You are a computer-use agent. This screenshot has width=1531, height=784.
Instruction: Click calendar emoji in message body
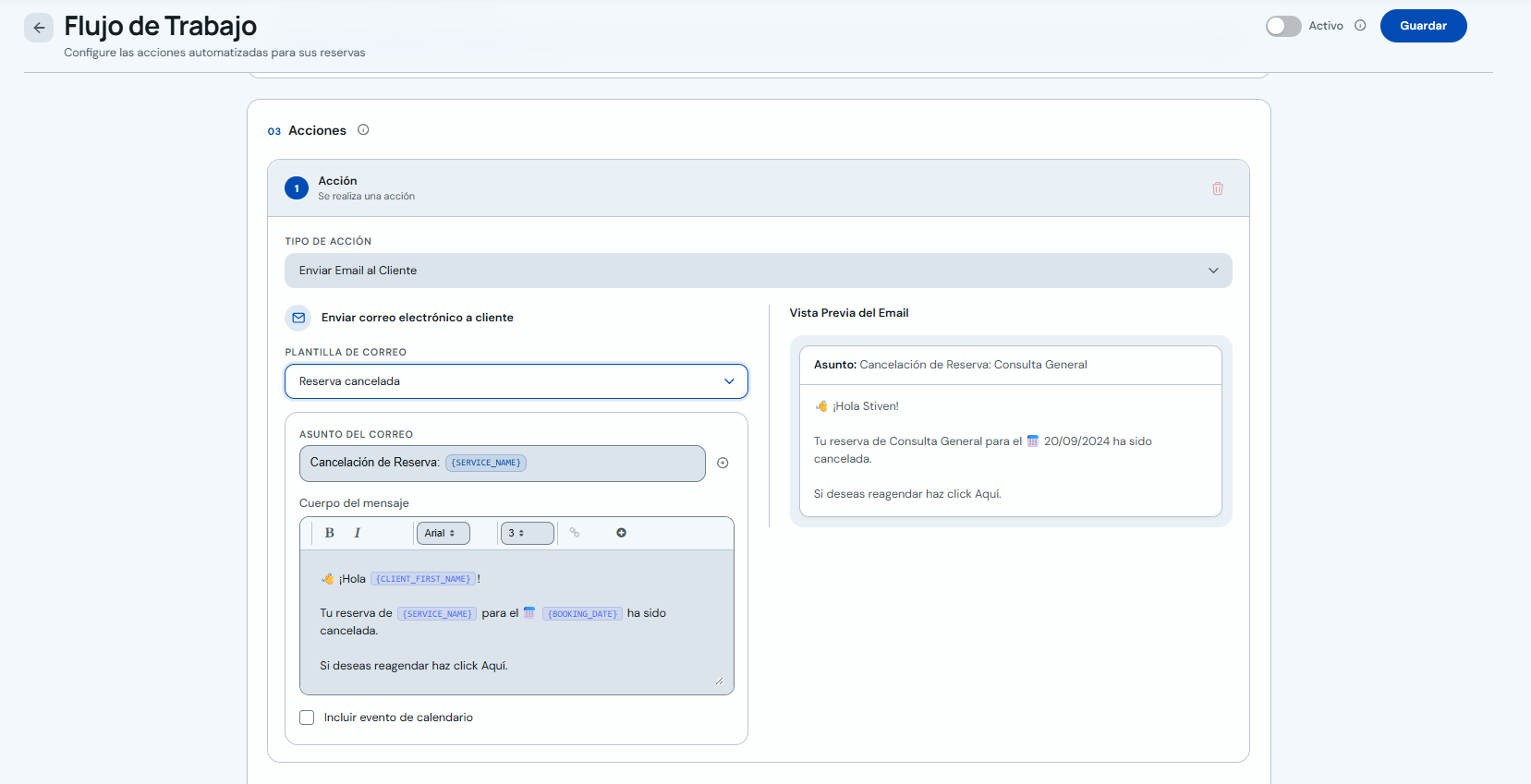coord(529,612)
